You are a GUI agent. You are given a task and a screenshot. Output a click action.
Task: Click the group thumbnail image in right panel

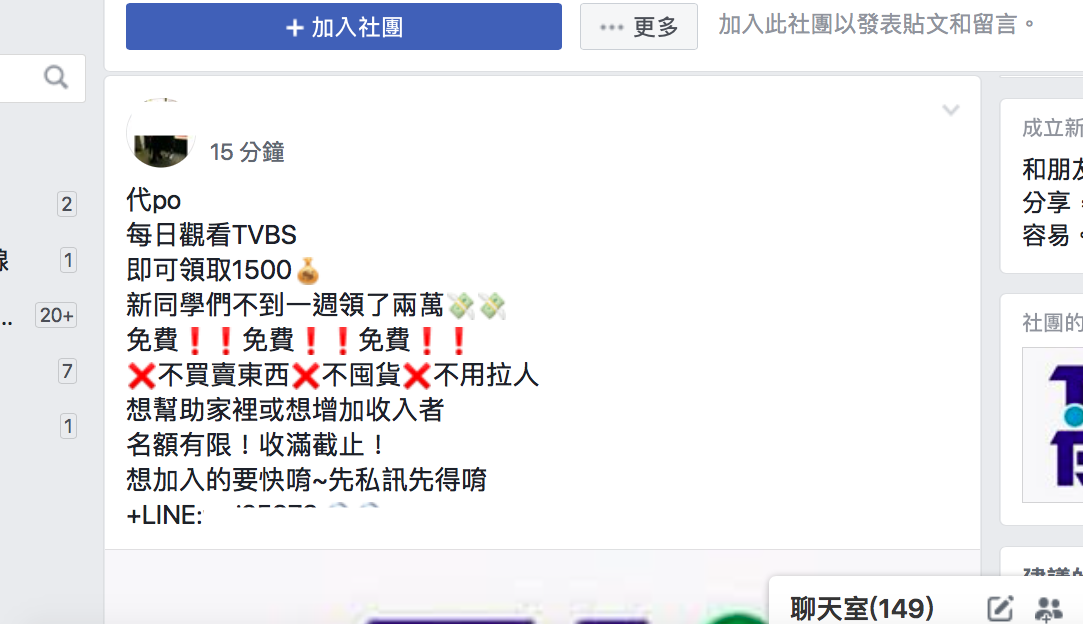point(1053,424)
